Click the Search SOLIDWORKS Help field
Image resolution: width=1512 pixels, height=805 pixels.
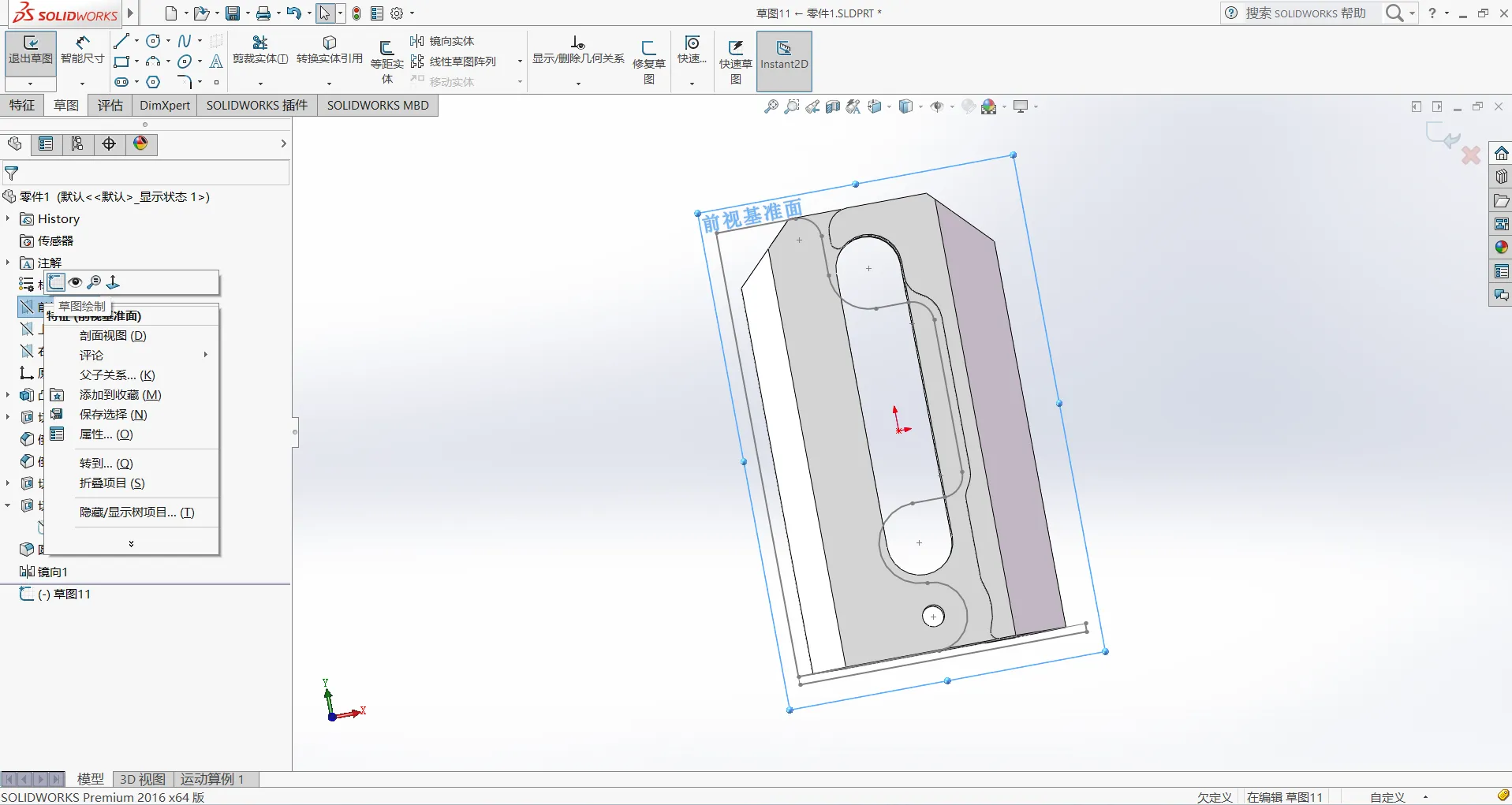point(1305,13)
